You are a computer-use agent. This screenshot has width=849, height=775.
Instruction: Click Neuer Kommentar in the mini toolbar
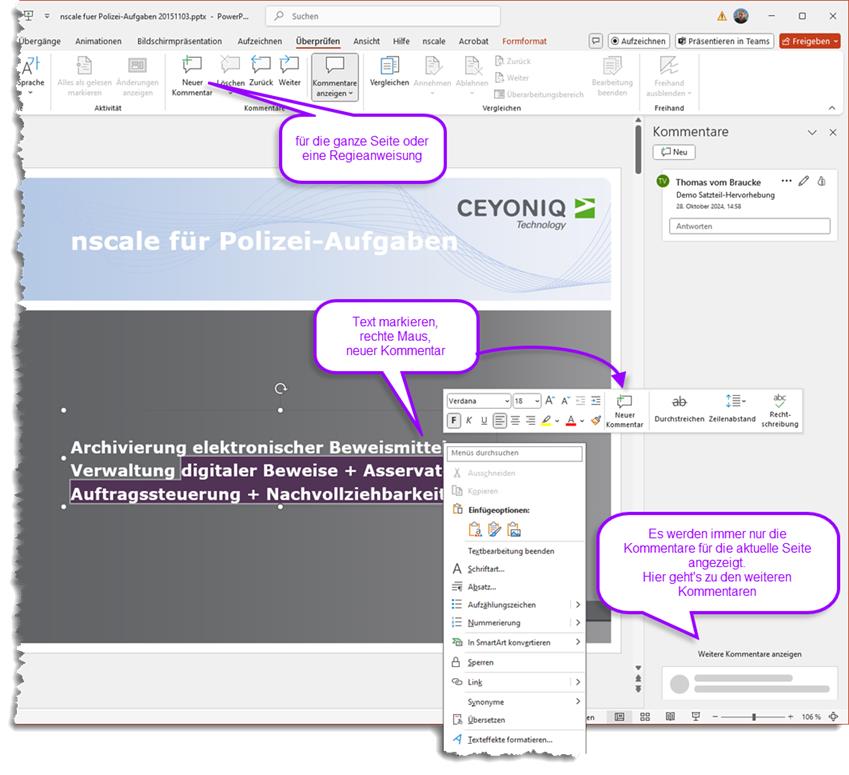click(624, 411)
